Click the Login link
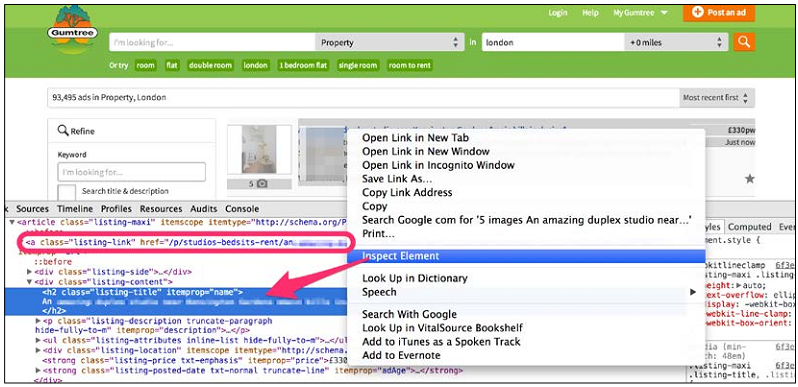The width and height of the screenshot is (798, 387). pyautogui.click(x=558, y=13)
